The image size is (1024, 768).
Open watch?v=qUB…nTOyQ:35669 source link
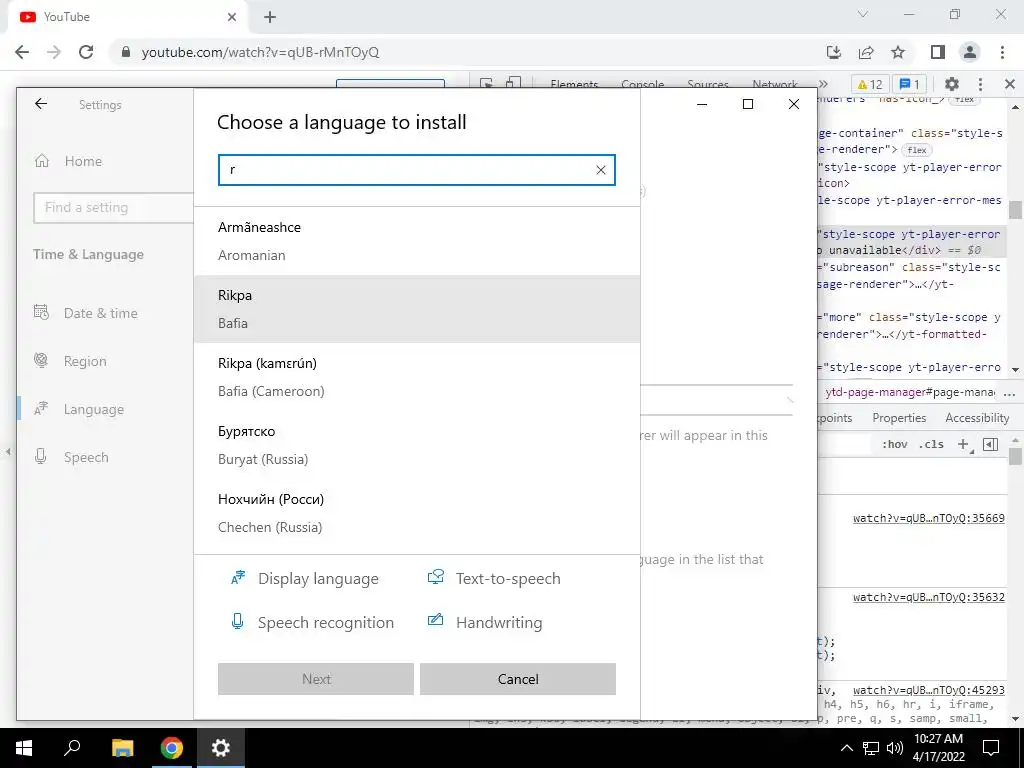[x=929, y=519]
